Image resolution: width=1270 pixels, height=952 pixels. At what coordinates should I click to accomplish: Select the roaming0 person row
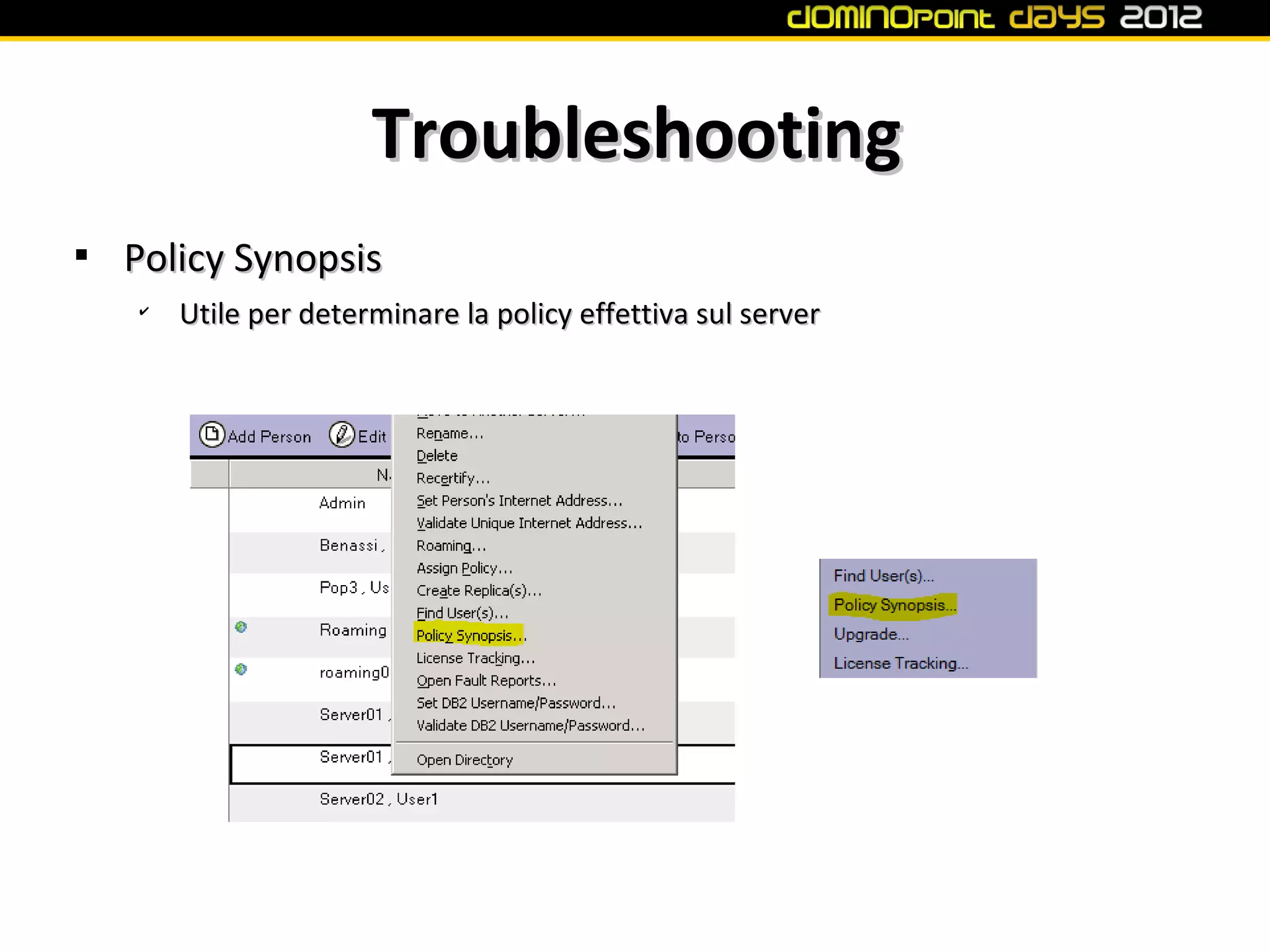coord(310,679)
